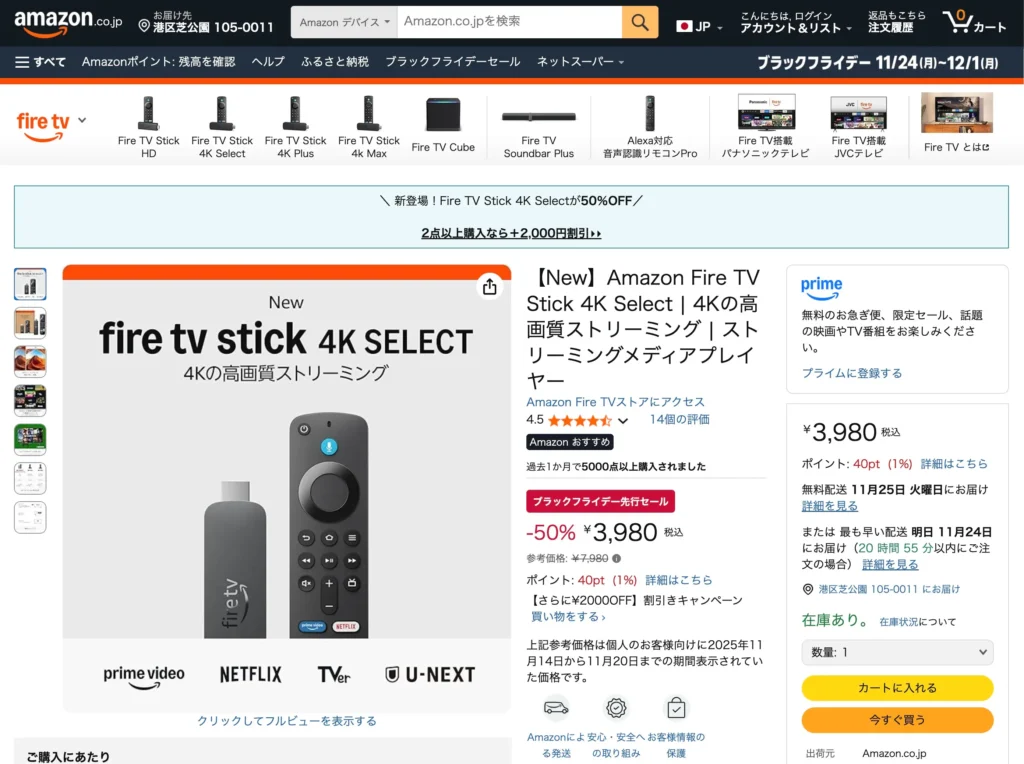The height and width of the screenshot is (764, 1024).
Task: Open the 数量 quantity dropdown
Action: click(897, 652)
